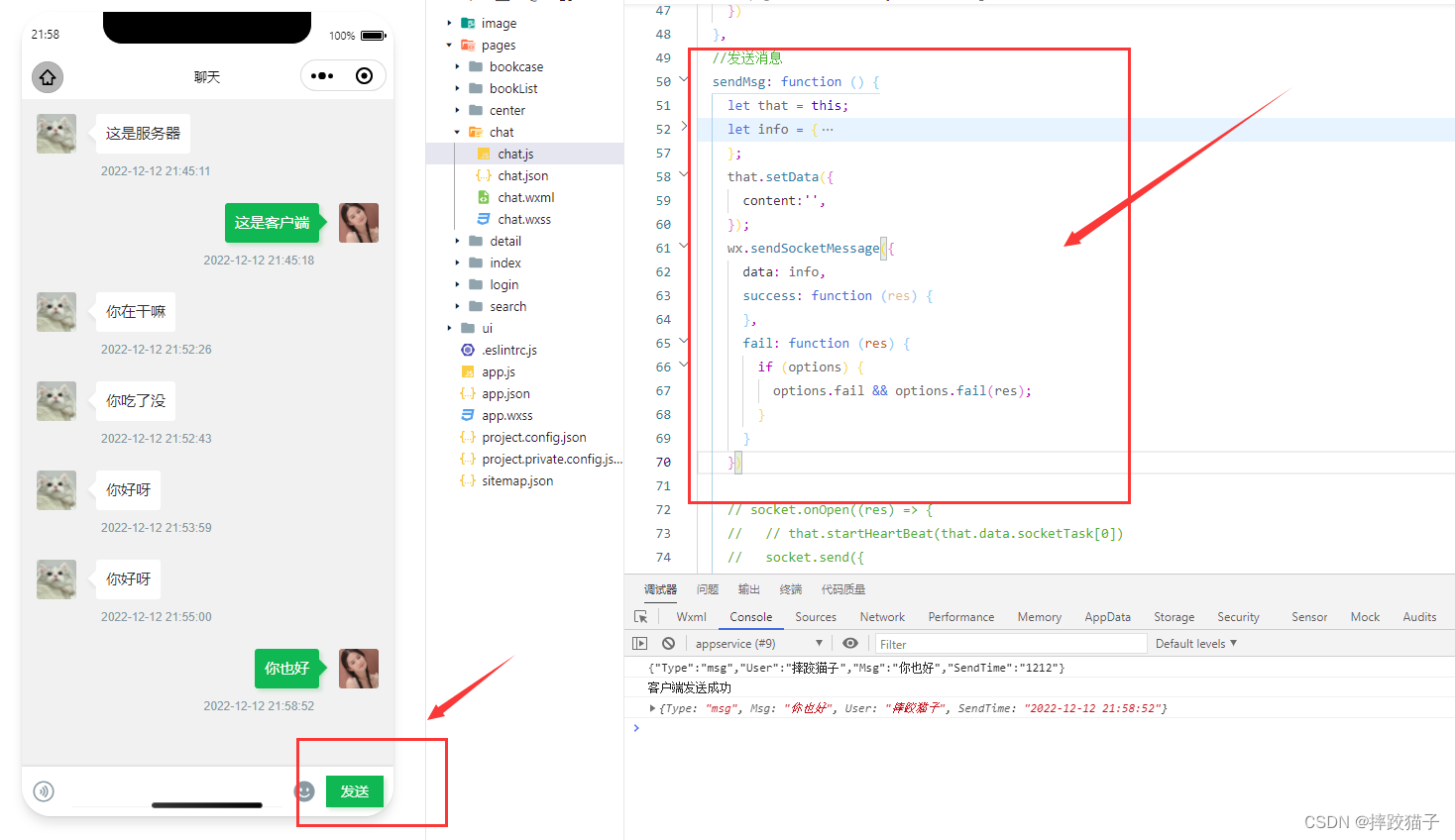The height and width of the screenshot is (840, 1455).
Task: Clear the console with the ban icon
Action: [669, 644]
